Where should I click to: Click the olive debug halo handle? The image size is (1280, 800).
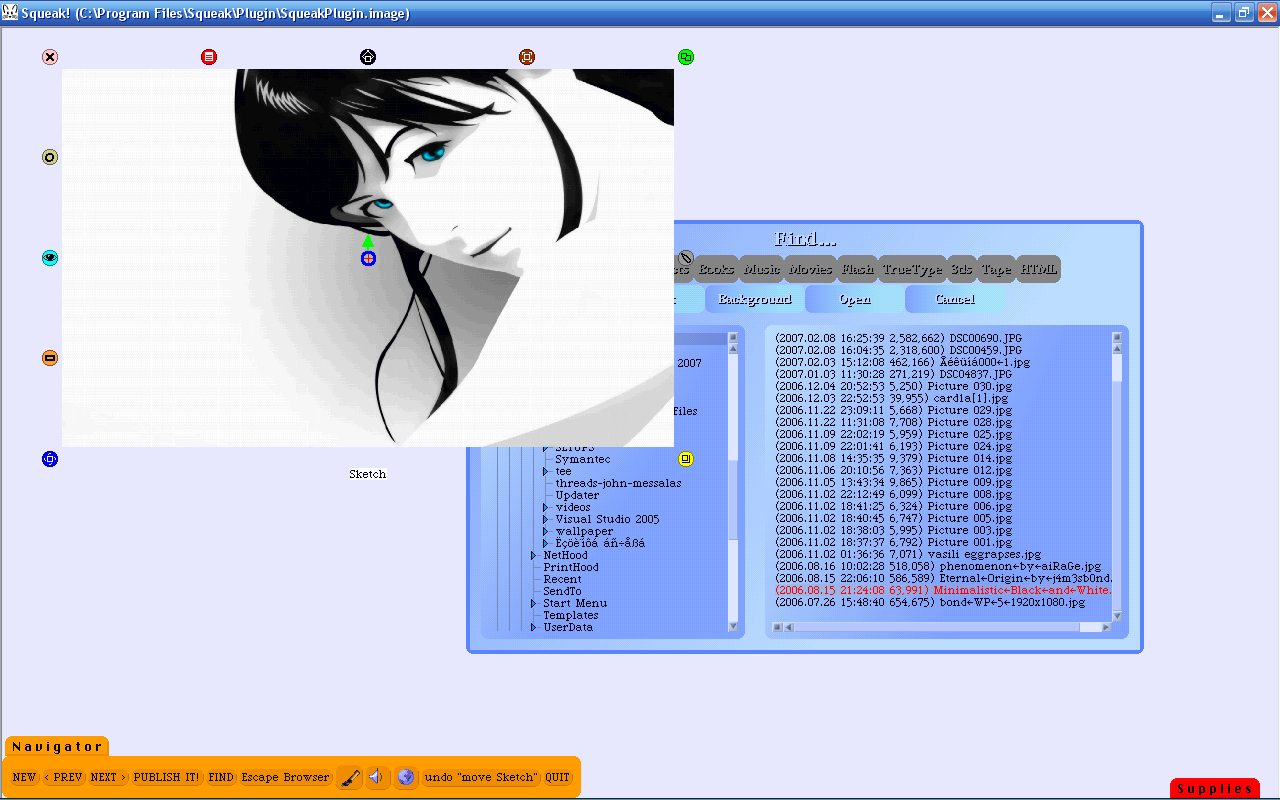(50, 157)
